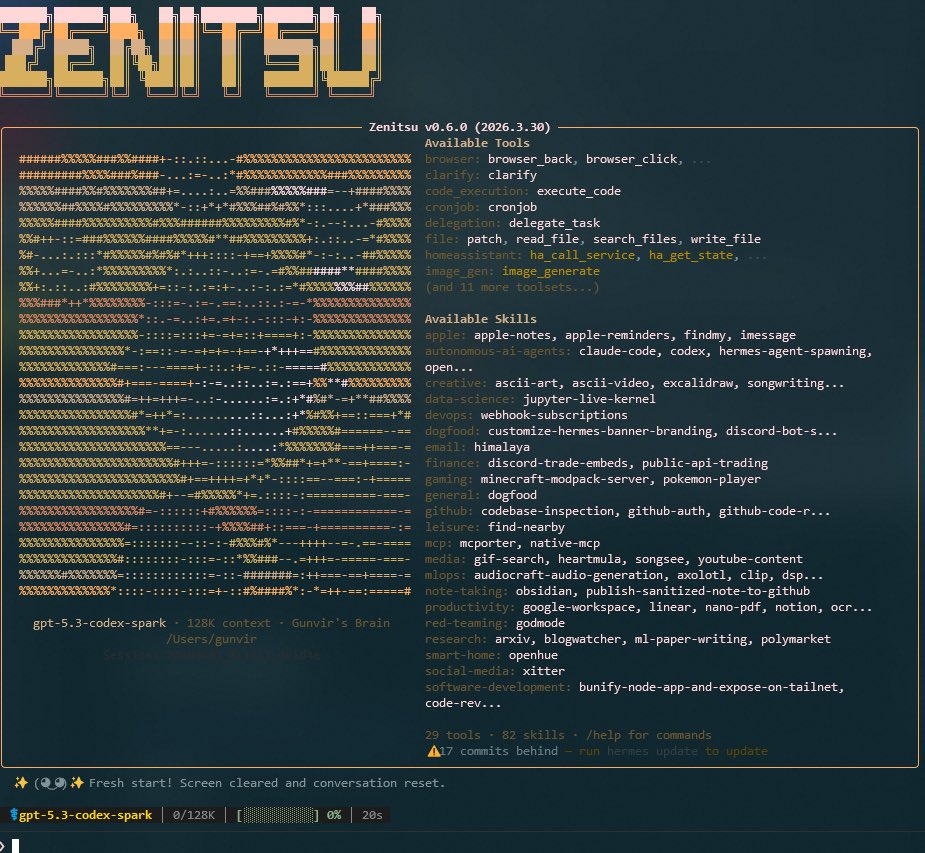Click the 'Available Tools' heading
Screen dimensions: 925x853
tap(477, 143)
